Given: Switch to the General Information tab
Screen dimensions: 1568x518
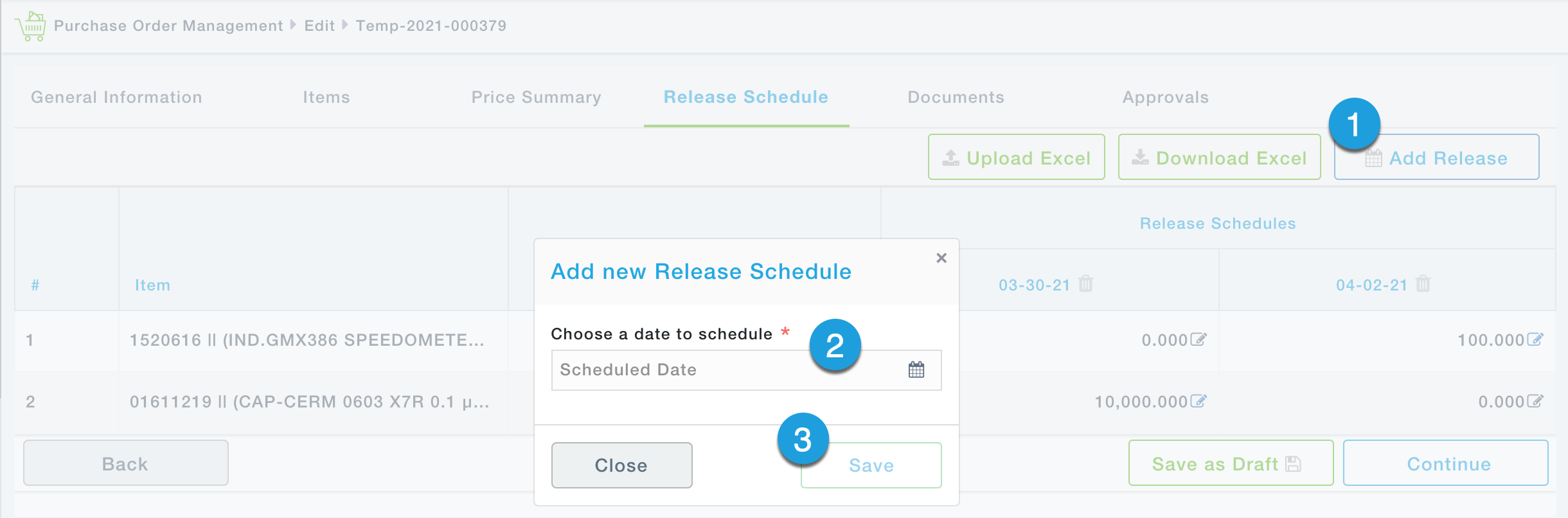Looking at the screenshot, I should [116, 97].
